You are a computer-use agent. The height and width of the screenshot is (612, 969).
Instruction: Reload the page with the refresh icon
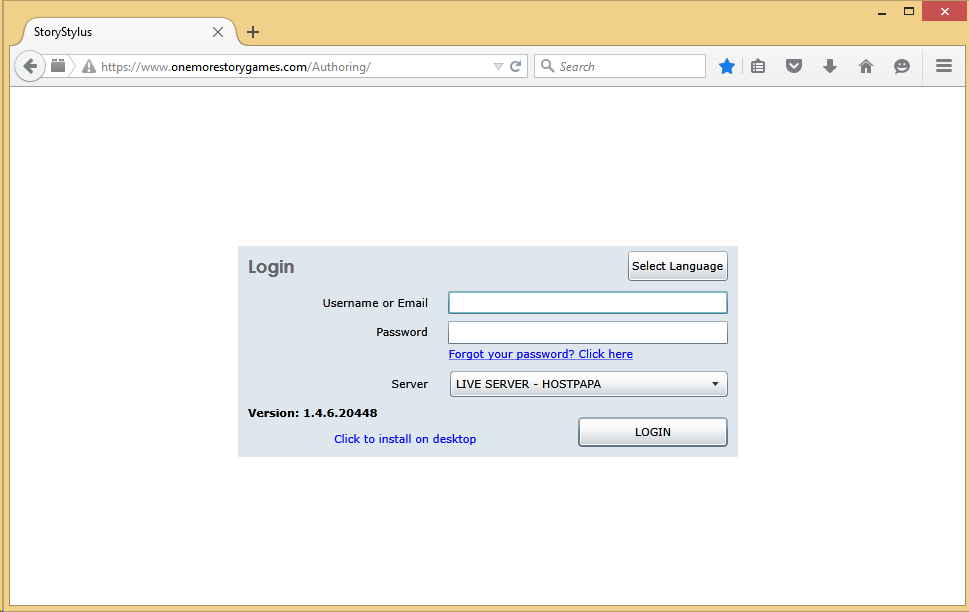515,66
